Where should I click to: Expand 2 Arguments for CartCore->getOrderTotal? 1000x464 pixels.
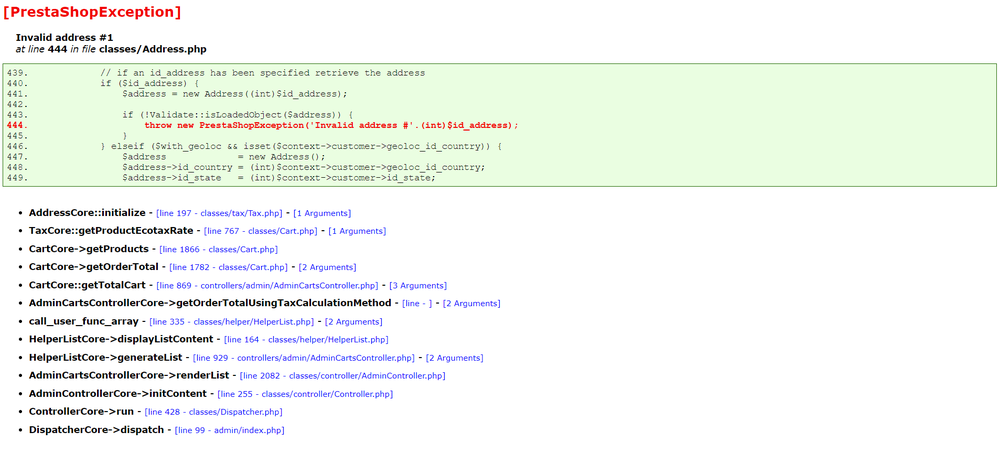point(328,267)
